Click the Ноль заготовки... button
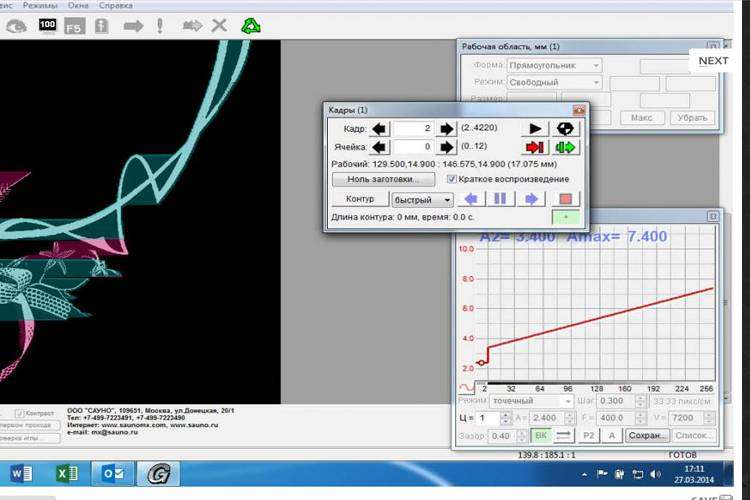This screenshot has height=500, width=750. [x=384, y=179]
